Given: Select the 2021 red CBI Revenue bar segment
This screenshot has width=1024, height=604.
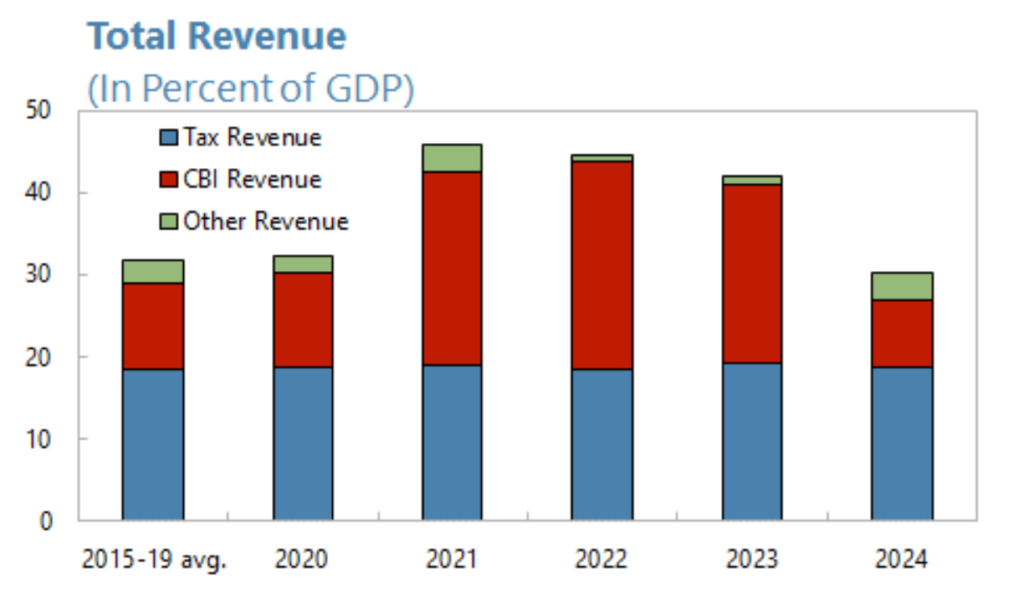Looking at the screenshot, I should [452, 268].
